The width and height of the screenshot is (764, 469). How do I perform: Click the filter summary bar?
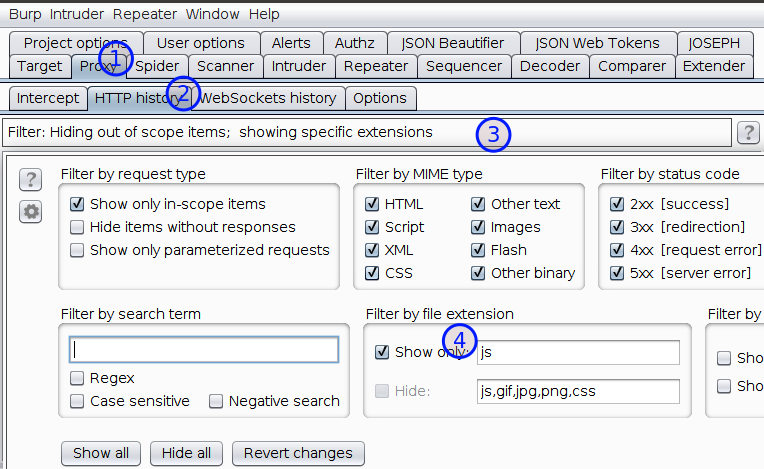click(367, 132)
